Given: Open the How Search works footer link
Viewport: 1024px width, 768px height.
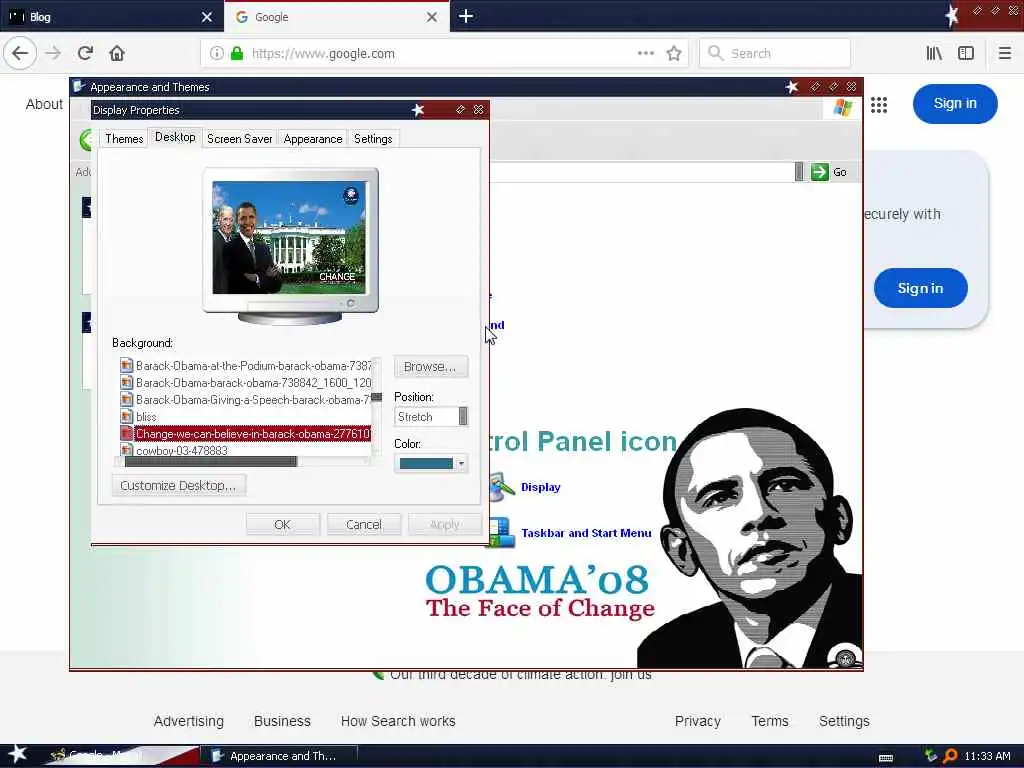Looking at the screenshot, I should click(x=398, y=721).
